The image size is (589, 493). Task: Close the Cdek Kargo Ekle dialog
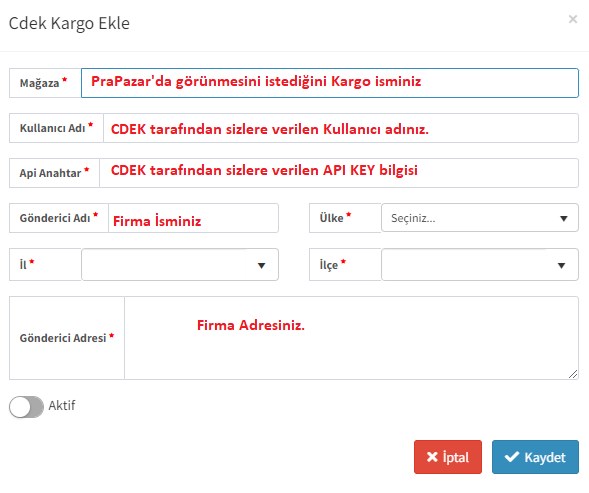point(572,19)
